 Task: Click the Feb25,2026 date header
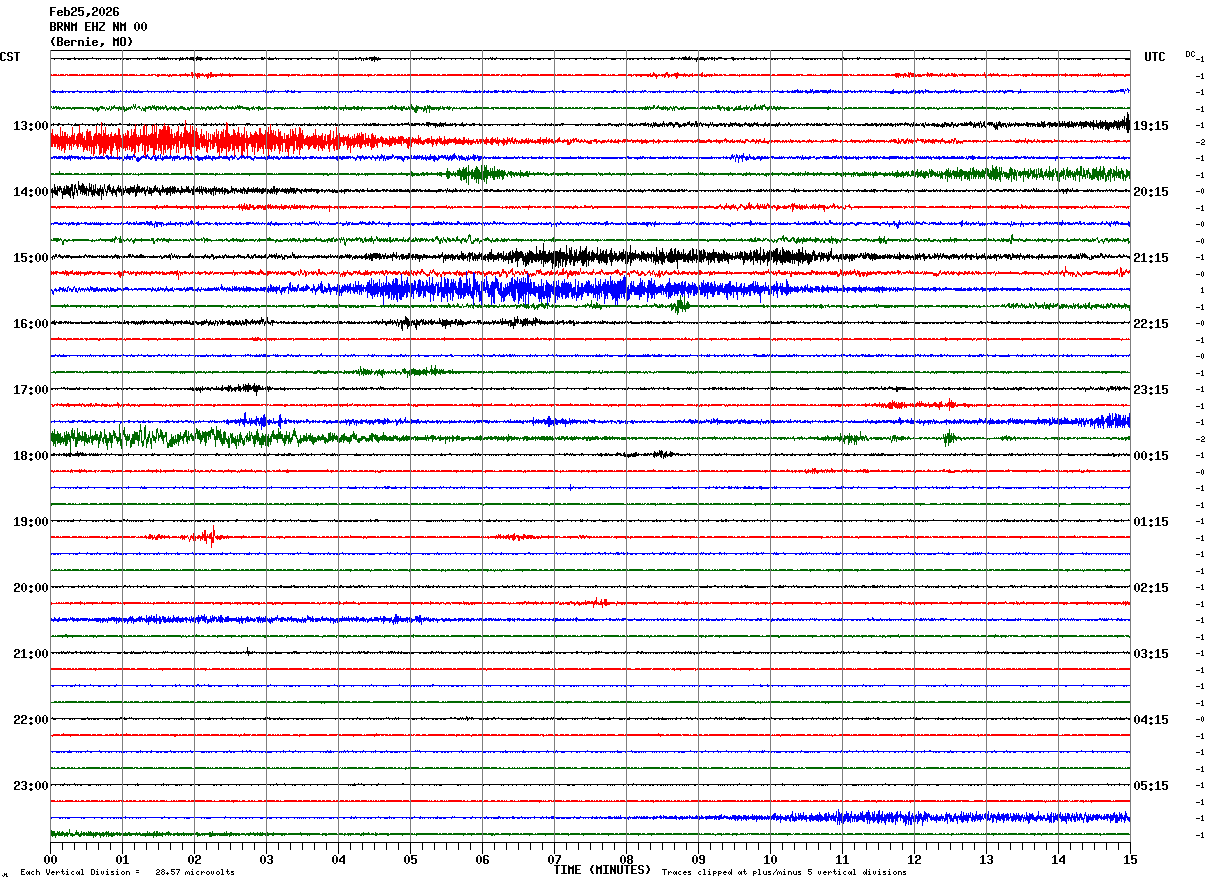pos(84,12)
